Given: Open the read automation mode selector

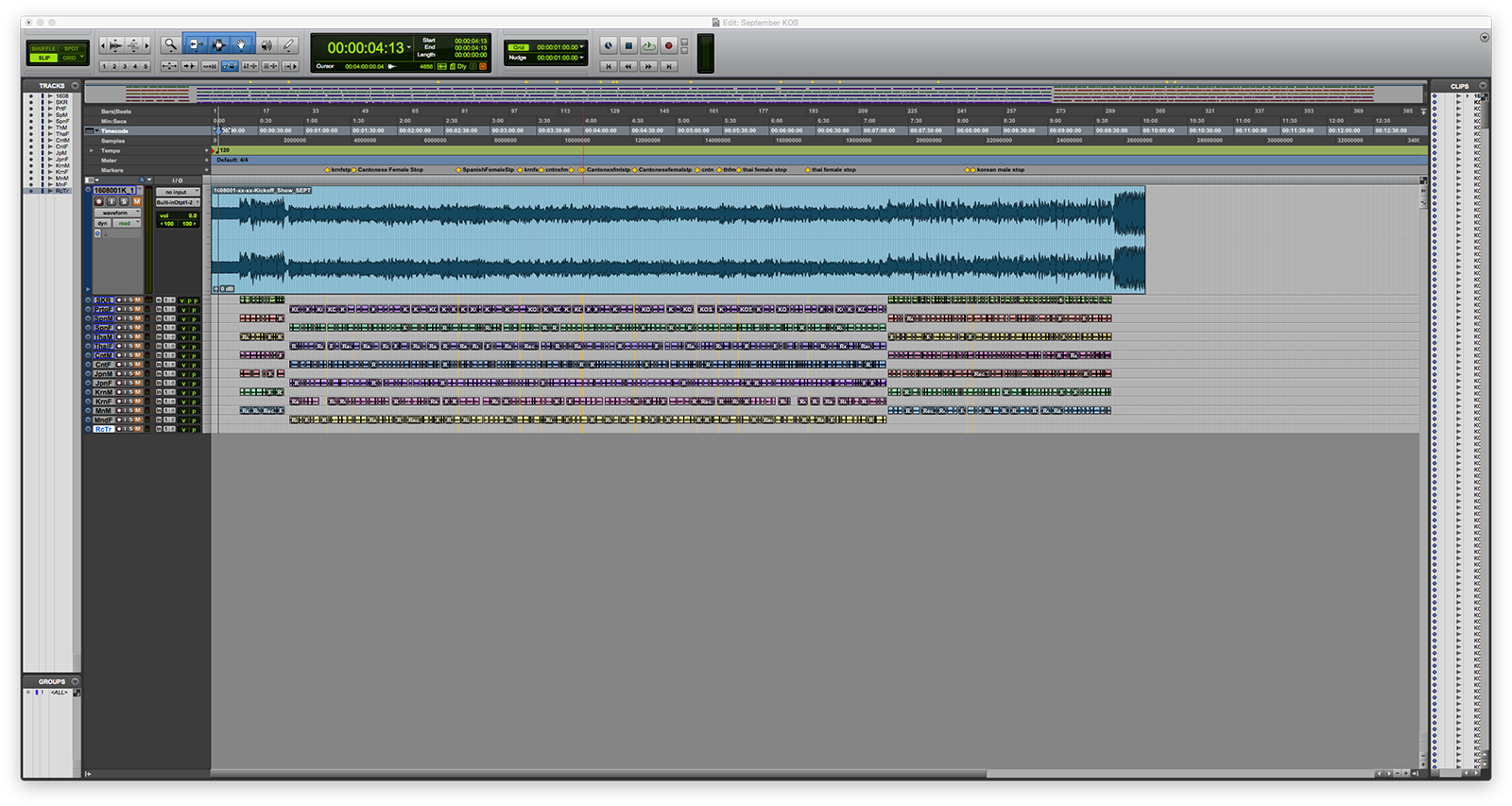Looking at the screenshot, I should [x=127, y=223].
